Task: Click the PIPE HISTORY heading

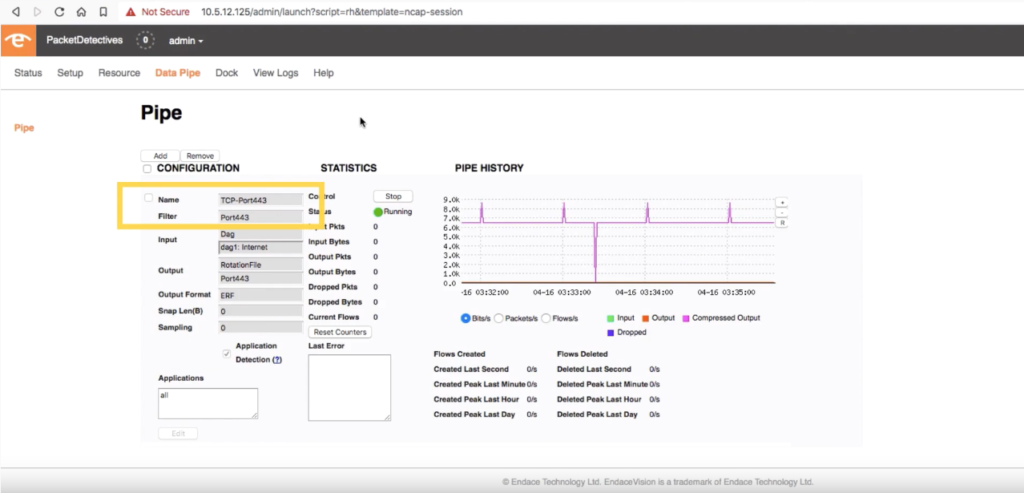Action: click(489, 168)
